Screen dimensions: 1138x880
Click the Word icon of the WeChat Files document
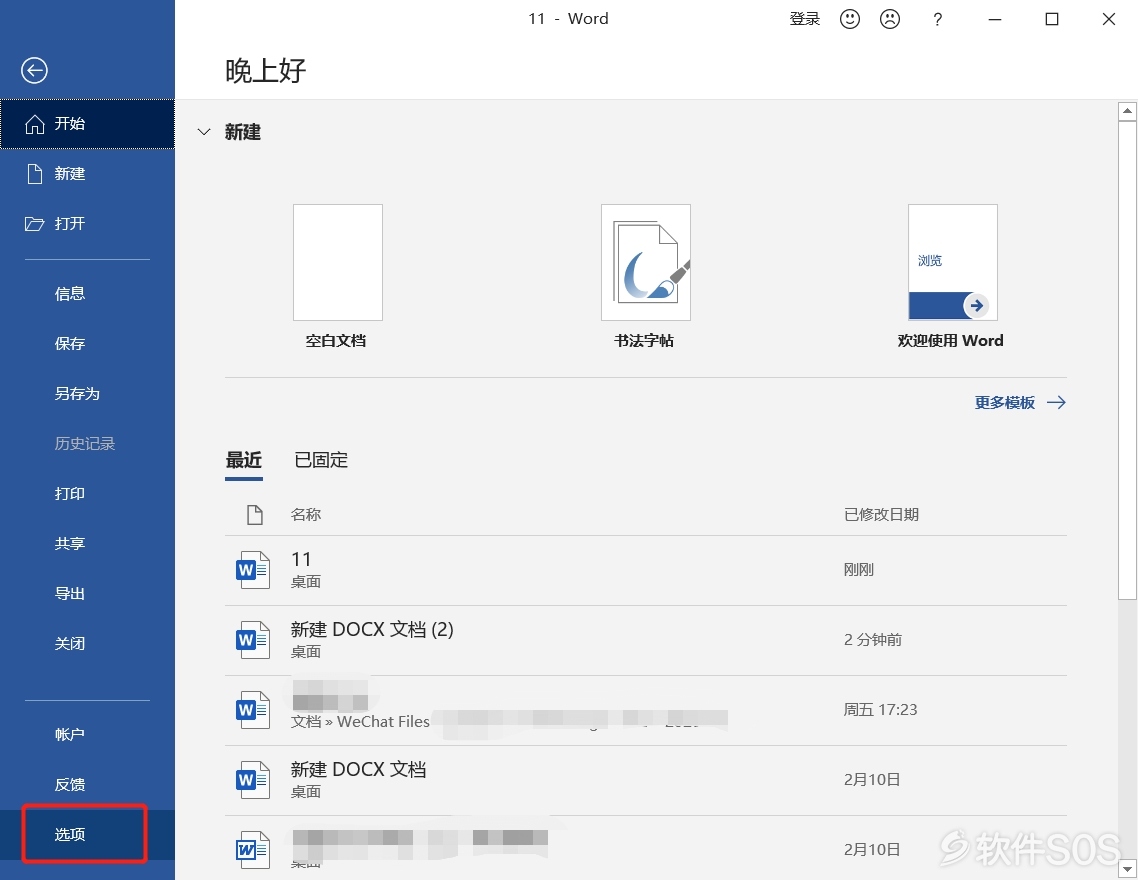click(253, 710)
